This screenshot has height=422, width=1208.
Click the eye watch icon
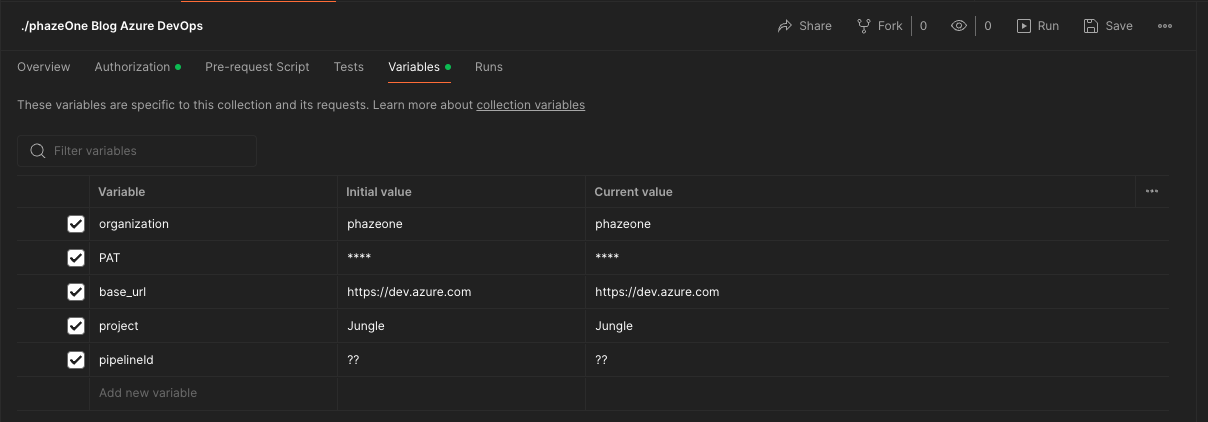coord(959,26)
